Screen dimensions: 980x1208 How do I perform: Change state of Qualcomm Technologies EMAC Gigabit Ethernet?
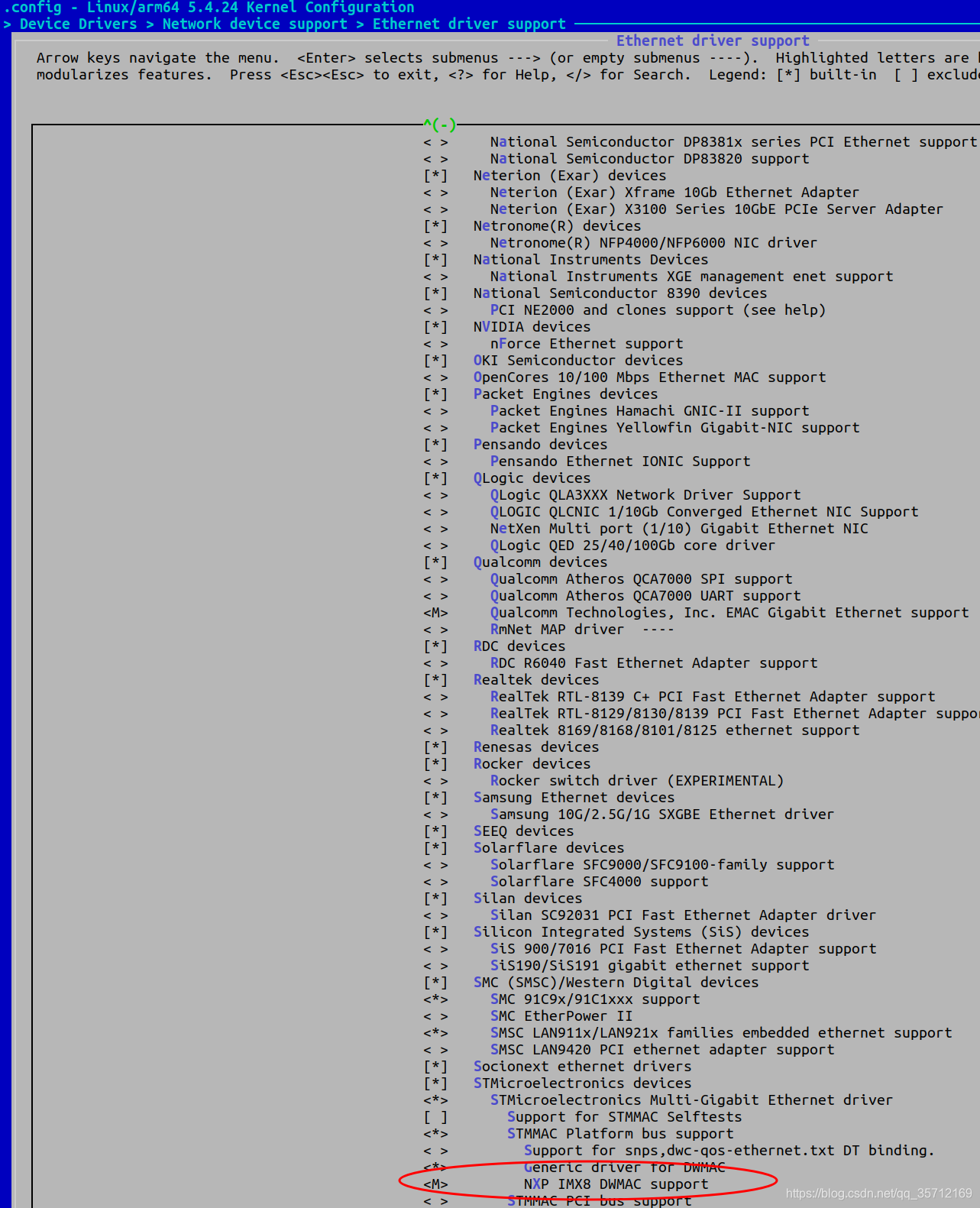[x=436, y=613]
